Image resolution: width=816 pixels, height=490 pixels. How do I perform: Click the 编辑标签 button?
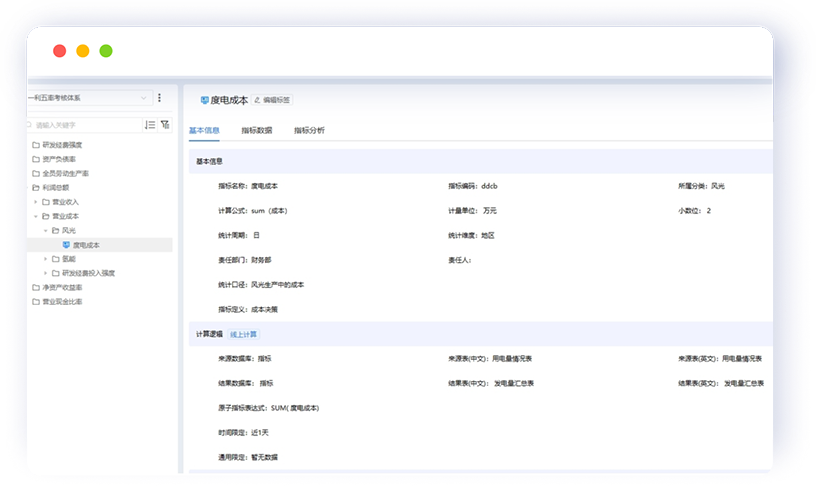click(x=272, y=100)
